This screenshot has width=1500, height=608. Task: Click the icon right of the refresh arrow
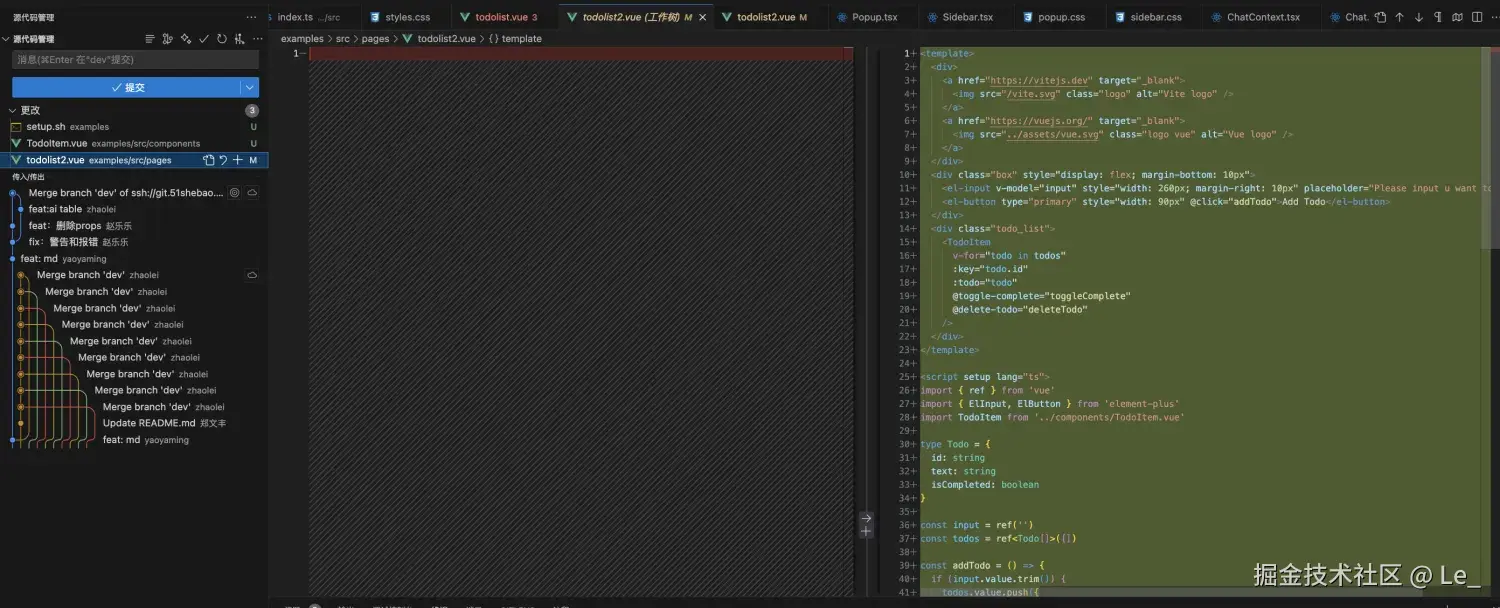238,39
